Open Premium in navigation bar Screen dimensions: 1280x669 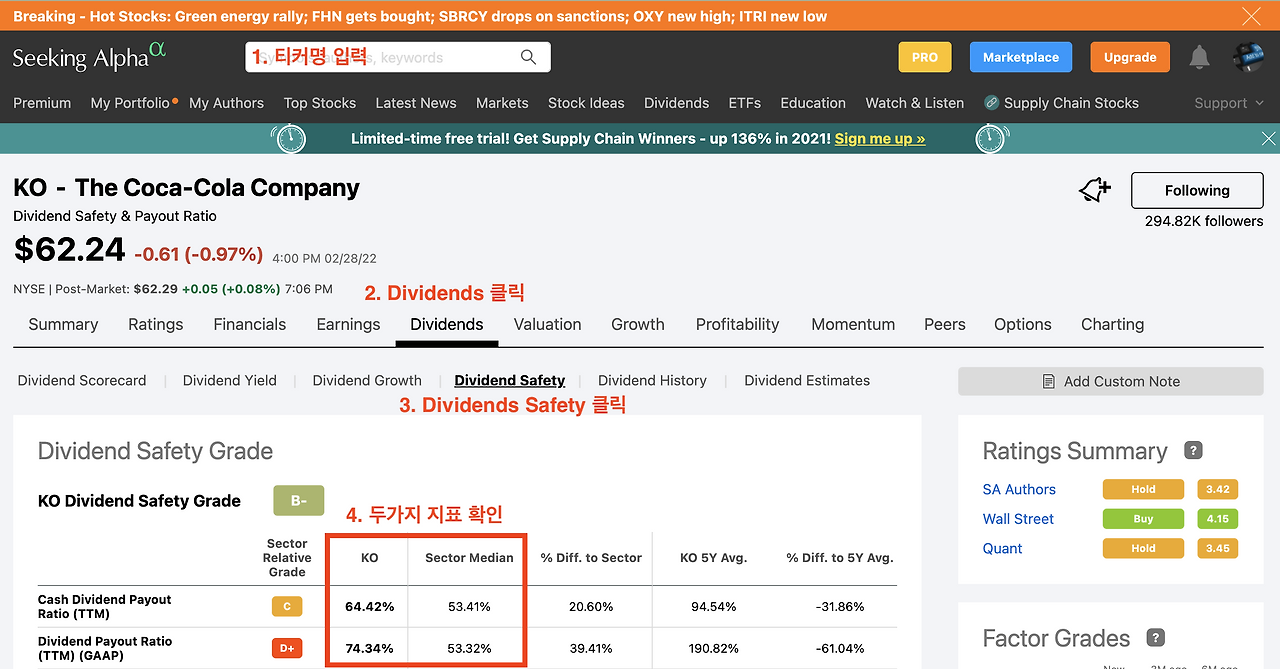tap(42, 103)
